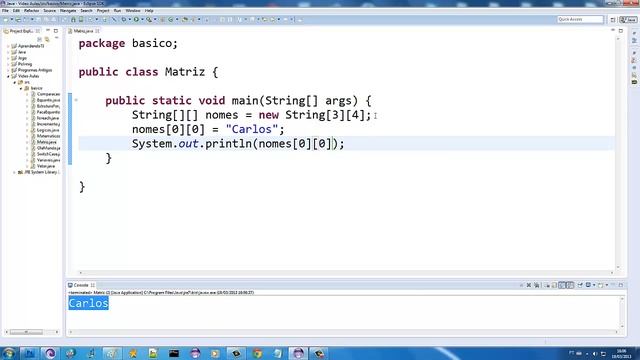Collapse the basico package node
This screenshot has height=360, width=640.
click(21, 88)
